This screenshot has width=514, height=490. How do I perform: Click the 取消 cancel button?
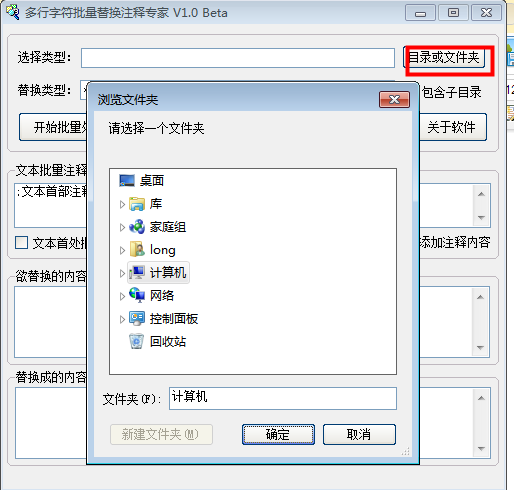point(359,434)
